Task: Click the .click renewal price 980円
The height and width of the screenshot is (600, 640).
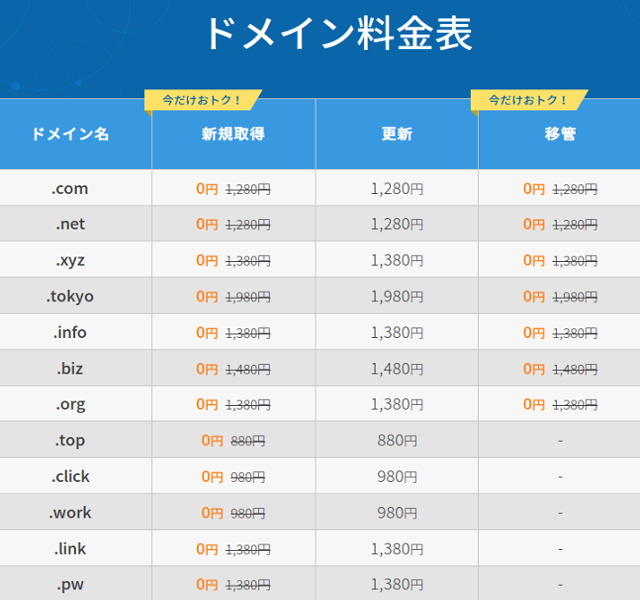Action: 397,476
